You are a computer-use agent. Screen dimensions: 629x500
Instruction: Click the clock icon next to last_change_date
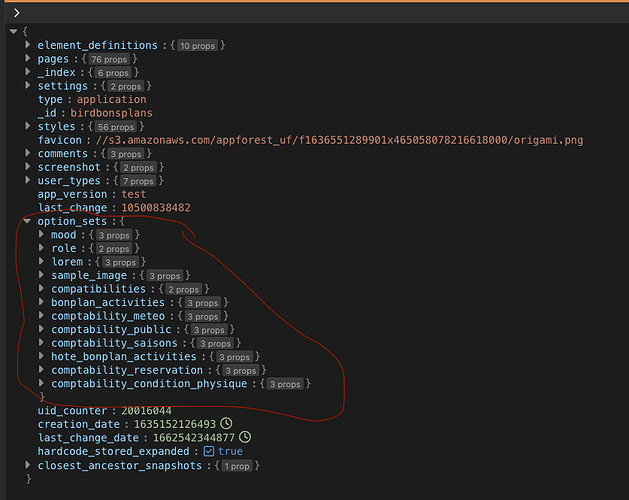[x=245, y=437]
